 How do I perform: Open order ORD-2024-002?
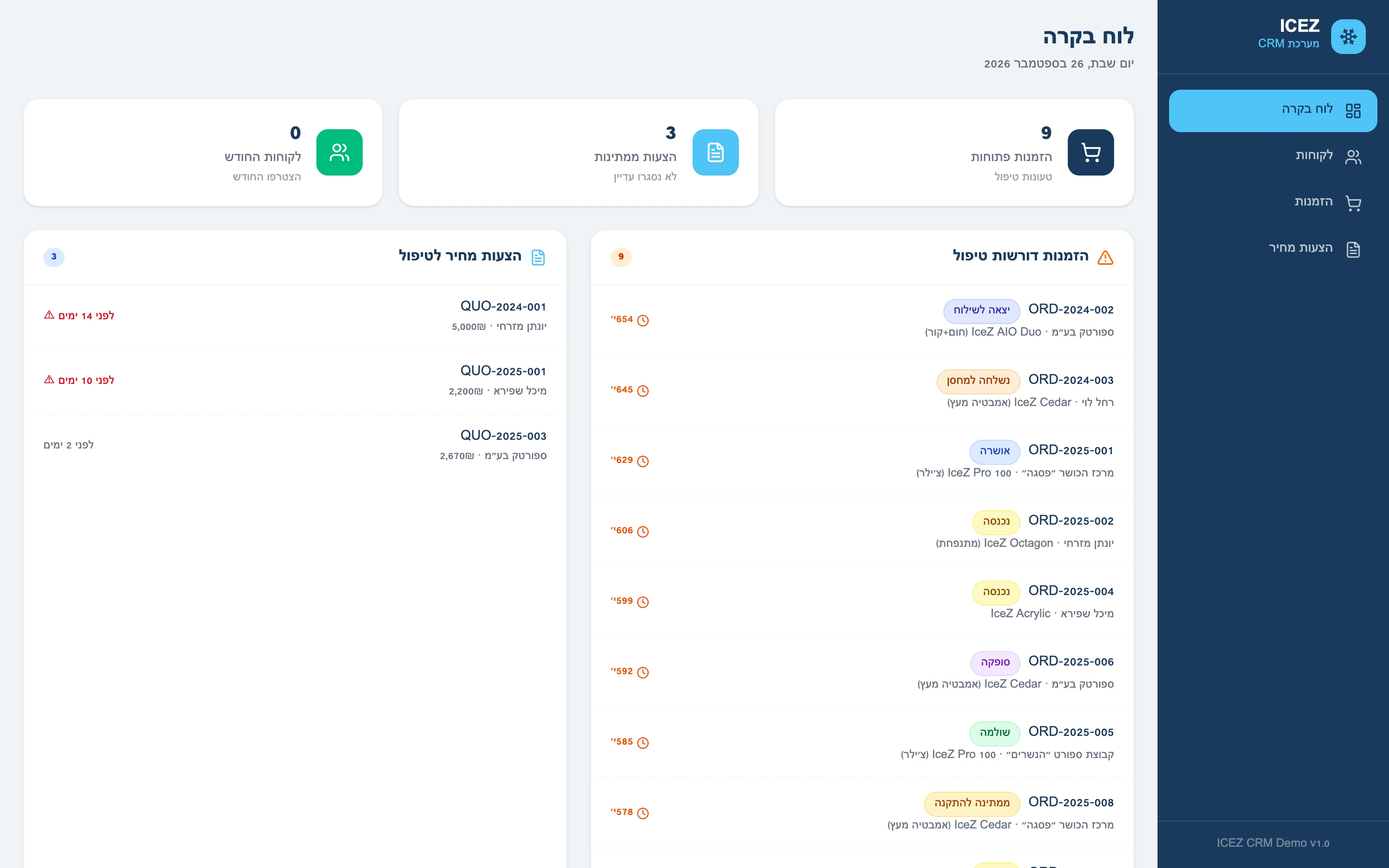tap(862, 320)
